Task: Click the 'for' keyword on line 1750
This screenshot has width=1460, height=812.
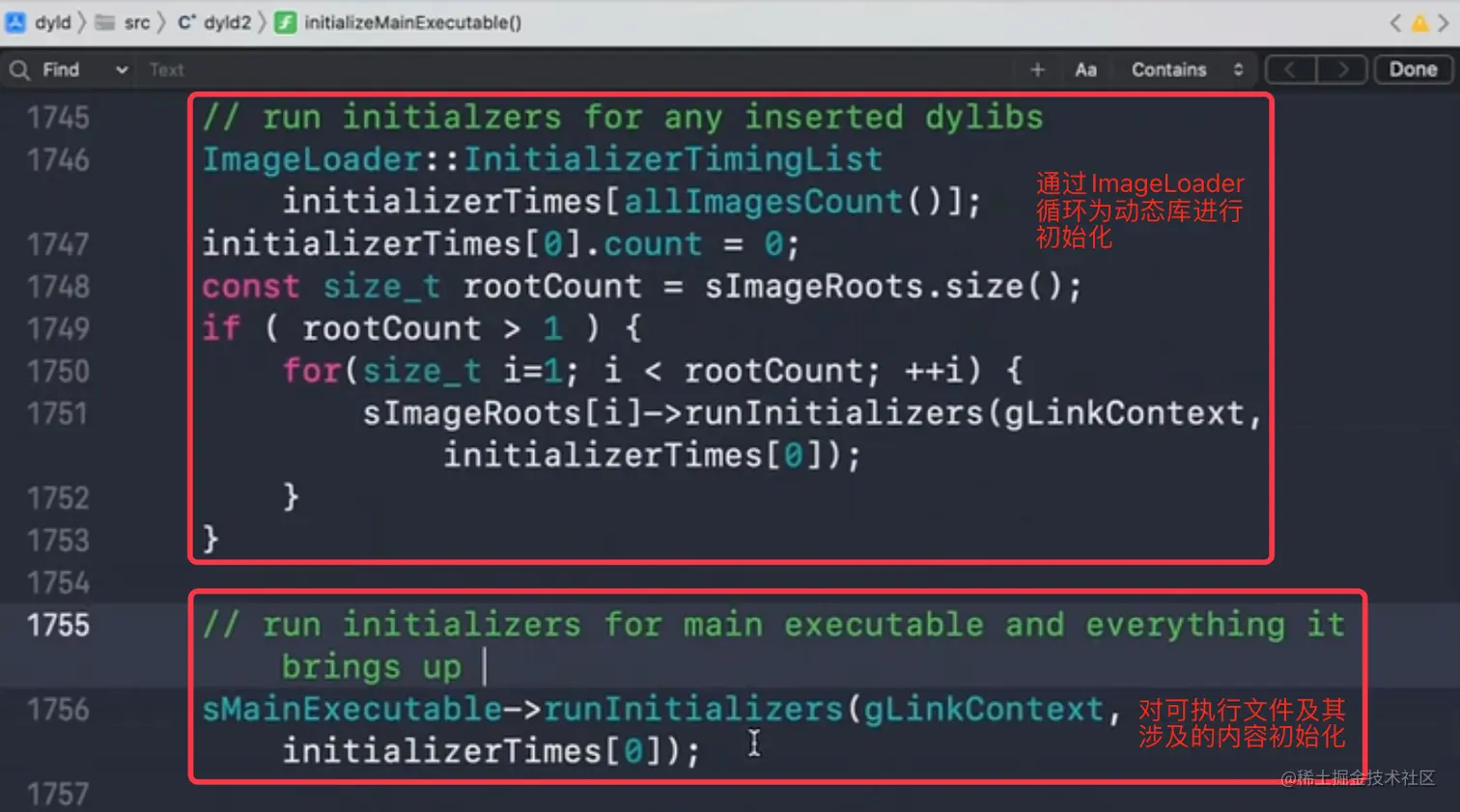Action: pos(312,371)
